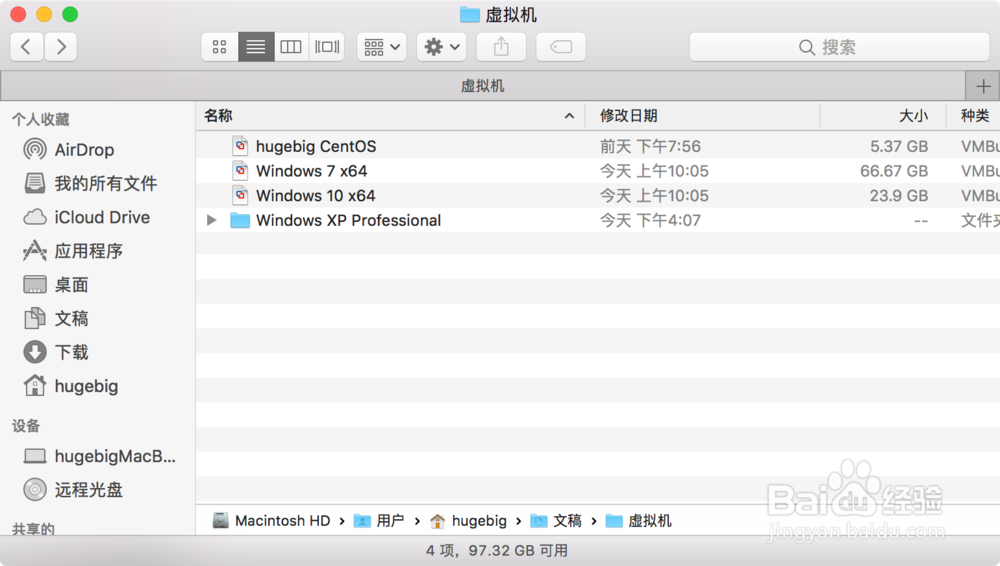The width and height of the screenshot is (1000, 566).
Task: Open the gear action menu
Action: tap(441, 47)
